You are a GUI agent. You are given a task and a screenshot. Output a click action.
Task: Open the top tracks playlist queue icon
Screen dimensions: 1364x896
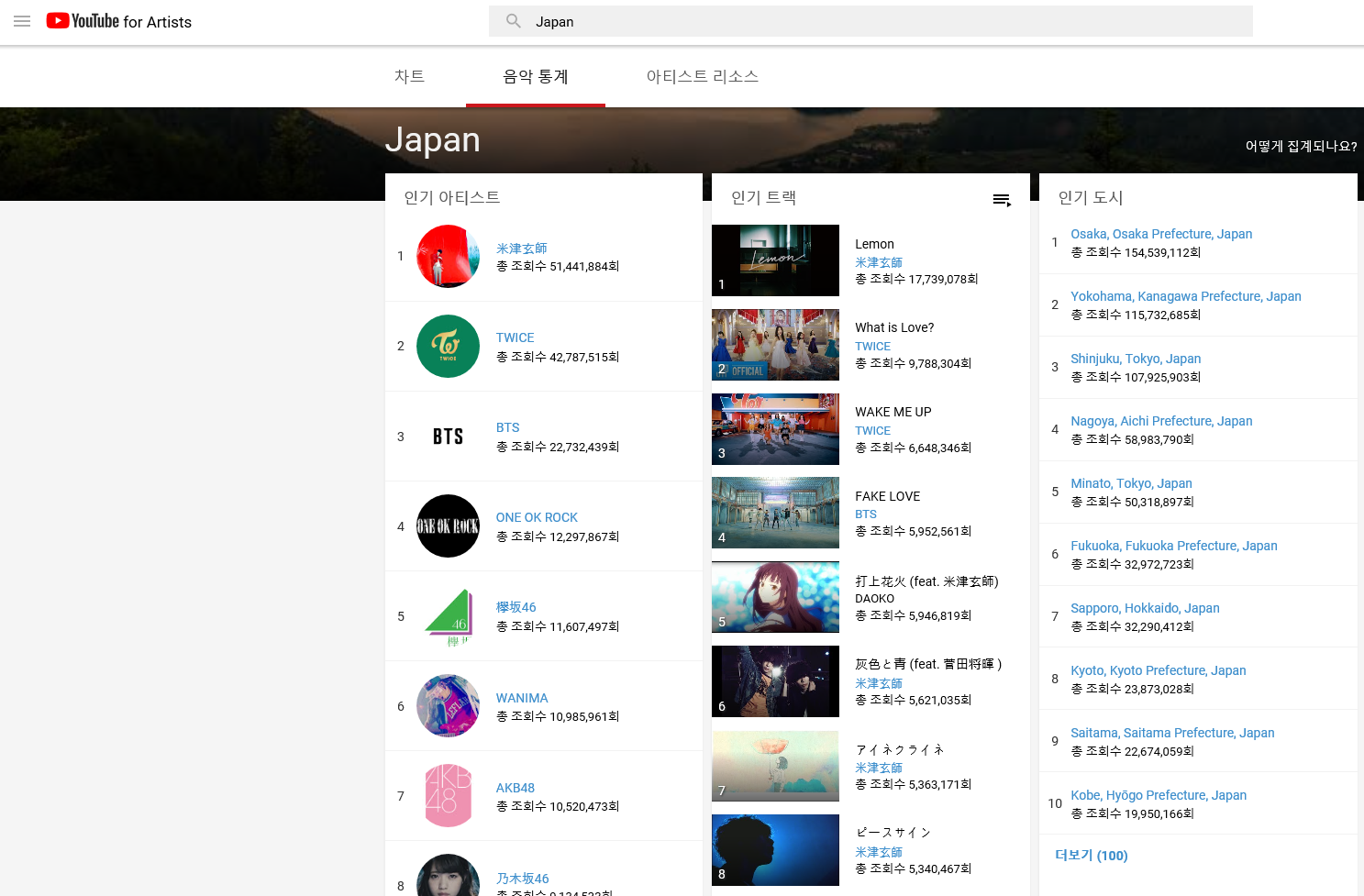[1002, 200]
